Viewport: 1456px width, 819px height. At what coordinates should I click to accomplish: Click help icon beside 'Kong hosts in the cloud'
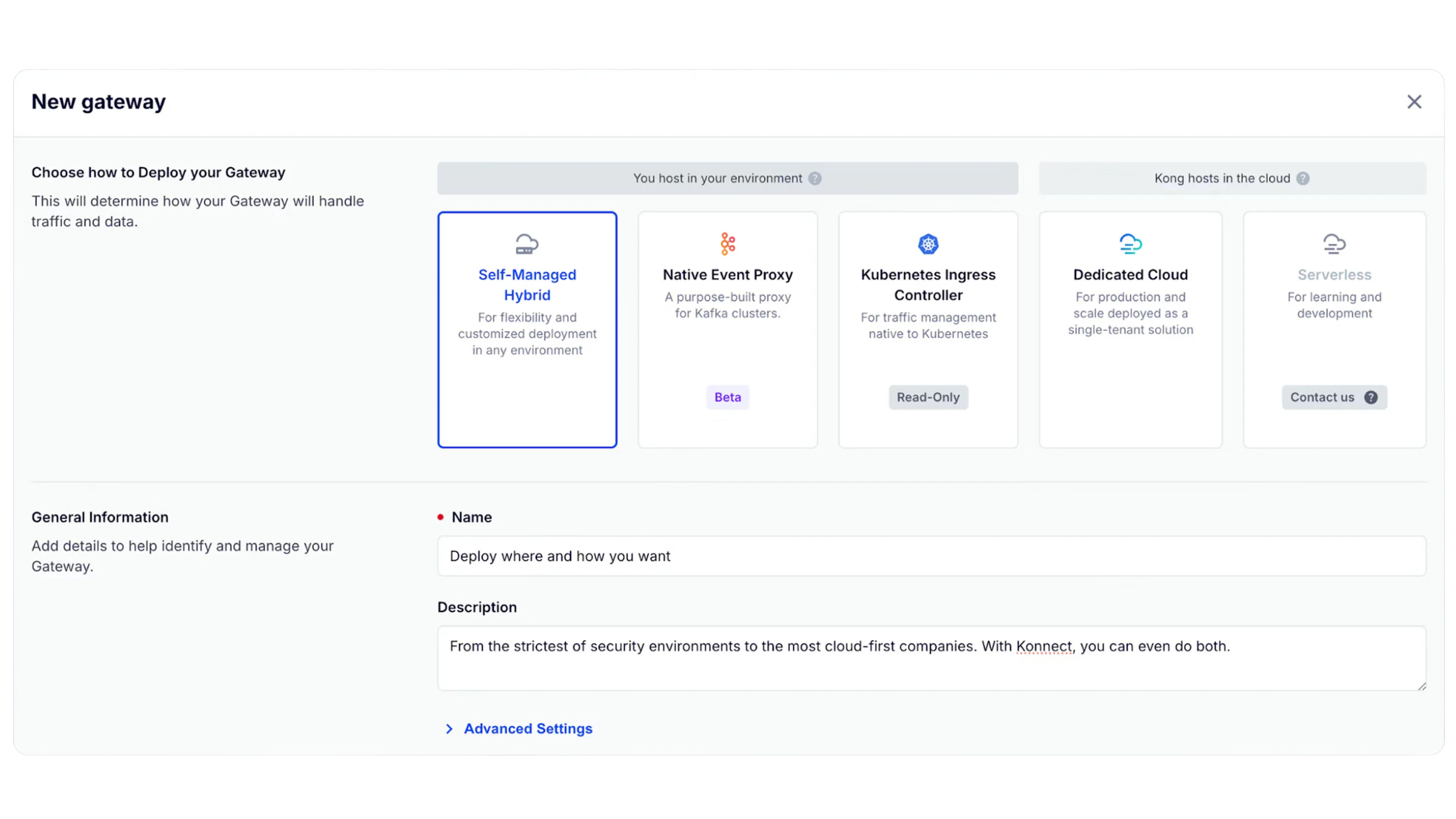point(1303,179)
